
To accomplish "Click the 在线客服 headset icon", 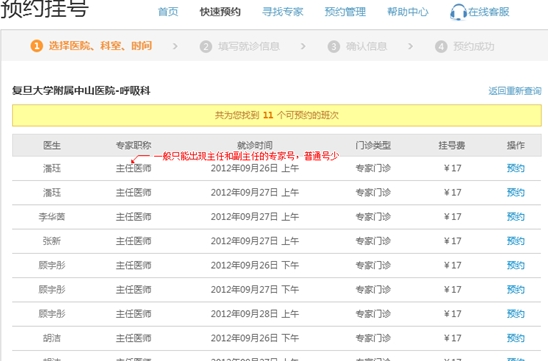I will coord(458,12).
